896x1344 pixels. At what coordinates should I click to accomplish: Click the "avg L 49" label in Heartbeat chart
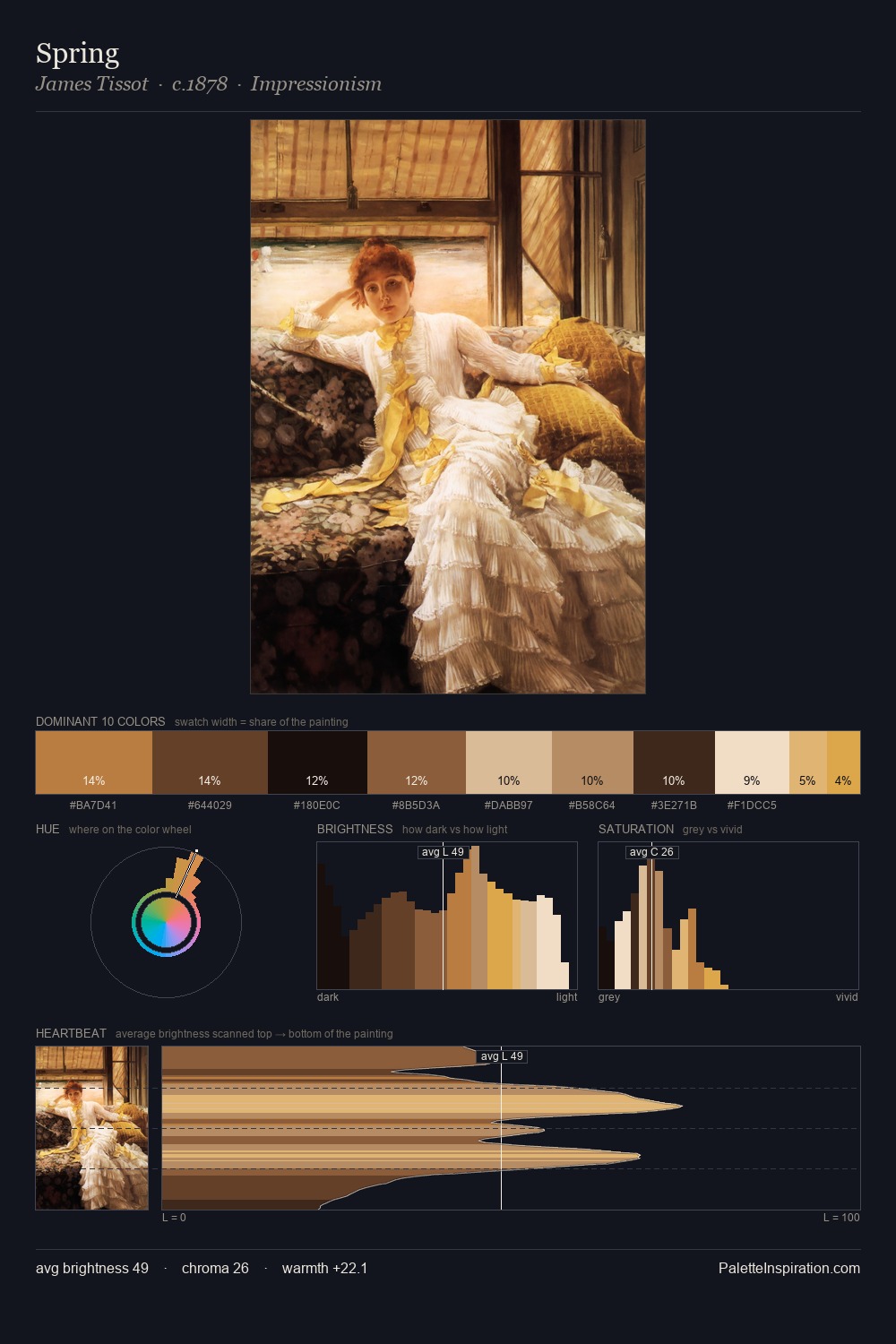pos(502,1056)
